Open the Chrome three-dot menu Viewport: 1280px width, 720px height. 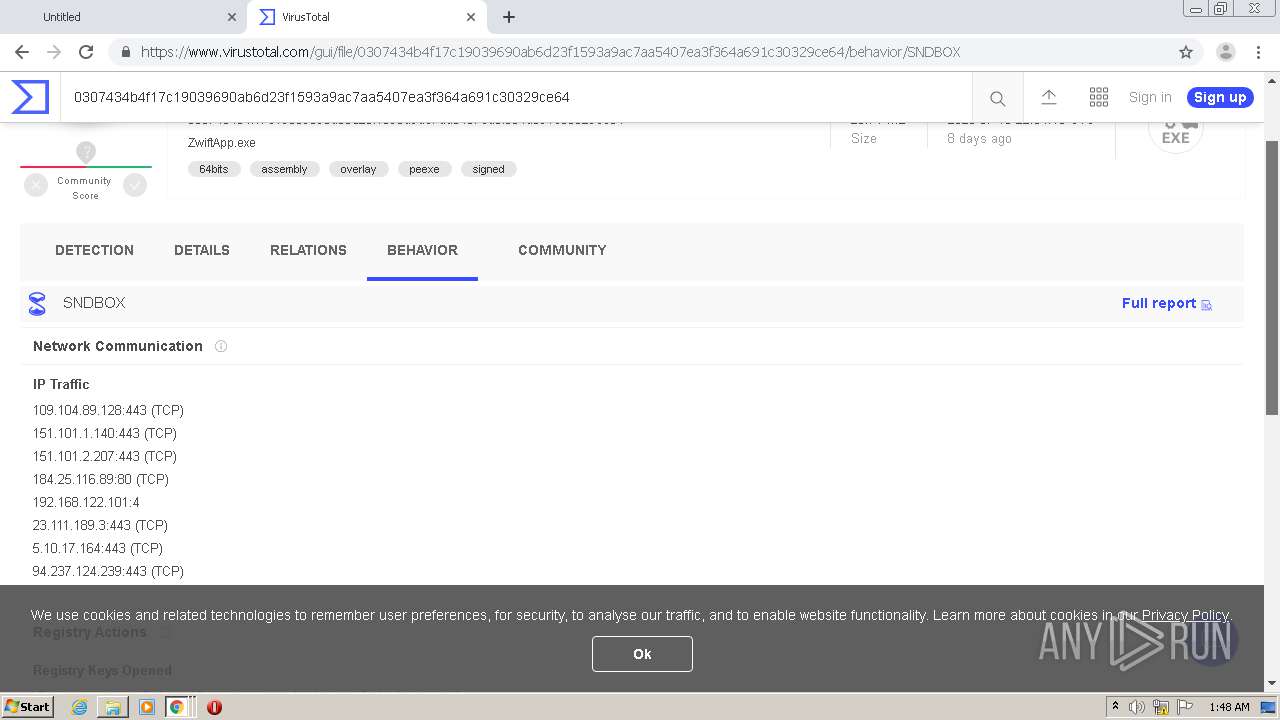point(1259,52)
